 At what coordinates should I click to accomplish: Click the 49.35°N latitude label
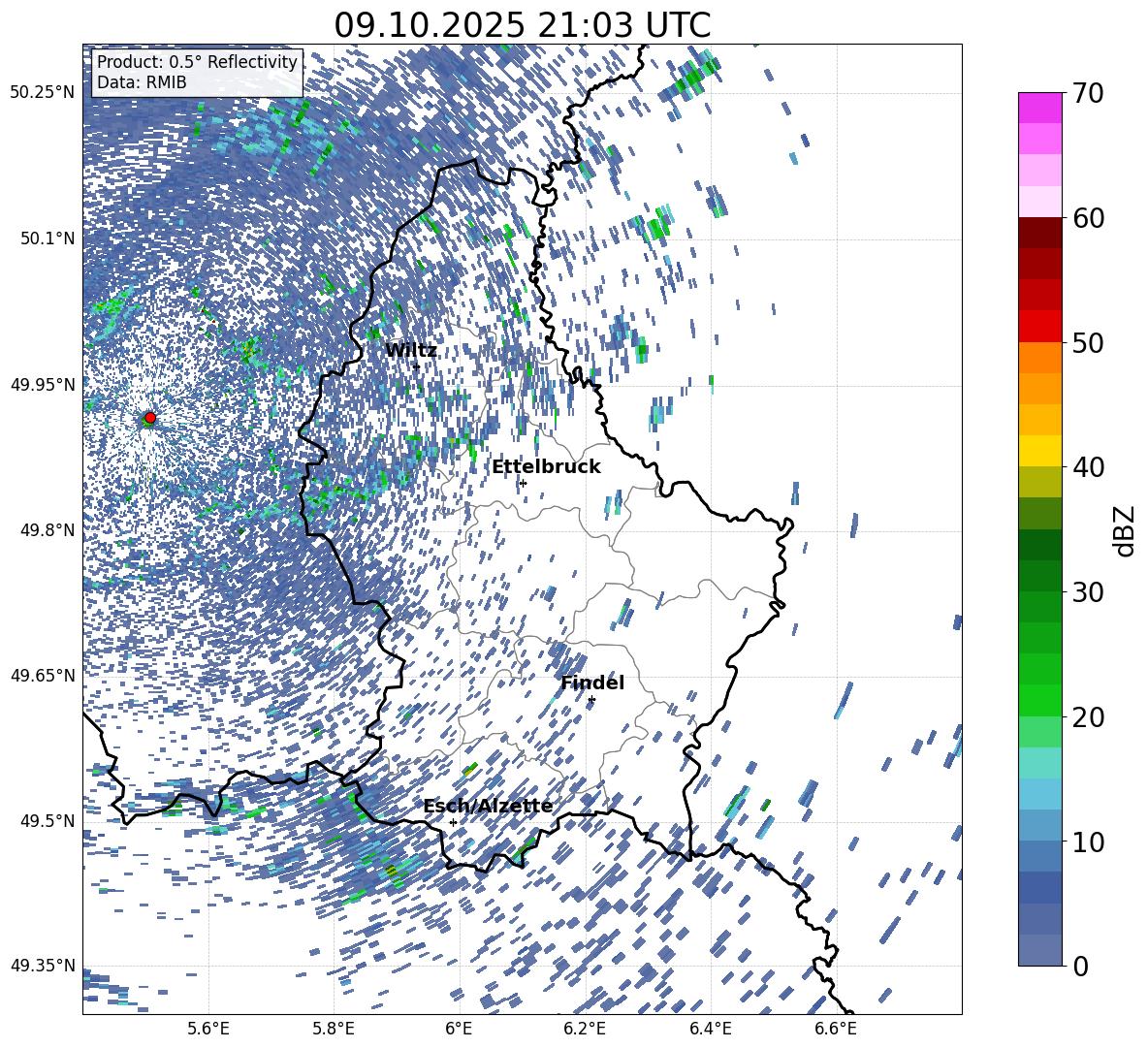pos(42,966)
